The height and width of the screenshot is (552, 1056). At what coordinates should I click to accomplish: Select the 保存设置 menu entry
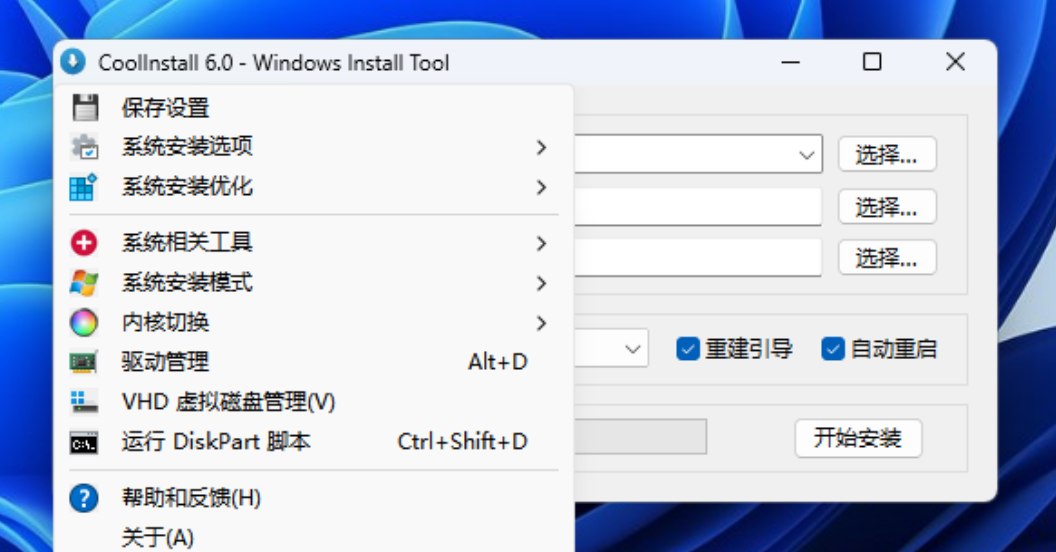coord(314,108)
